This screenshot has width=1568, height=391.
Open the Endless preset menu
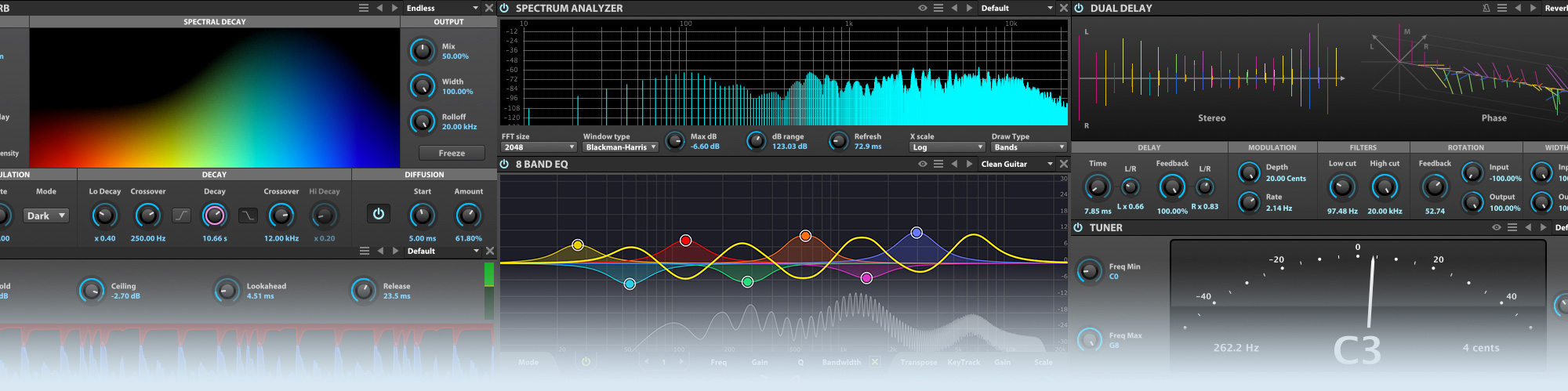click(x=442, y=8)
